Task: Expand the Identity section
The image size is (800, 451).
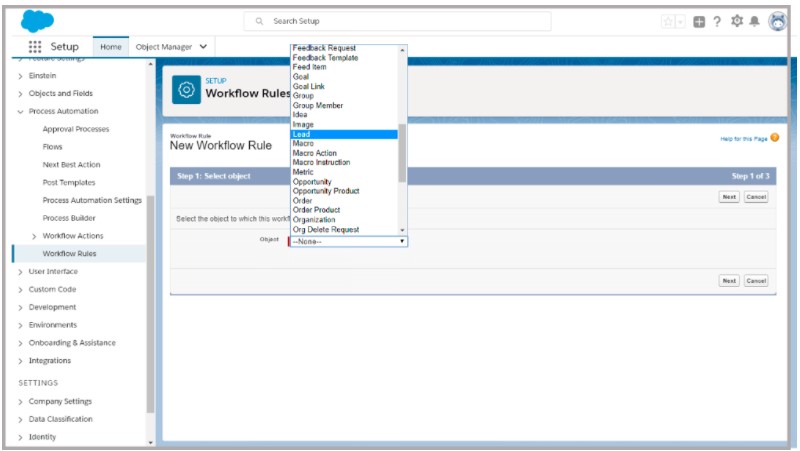Action: (20, 437)
